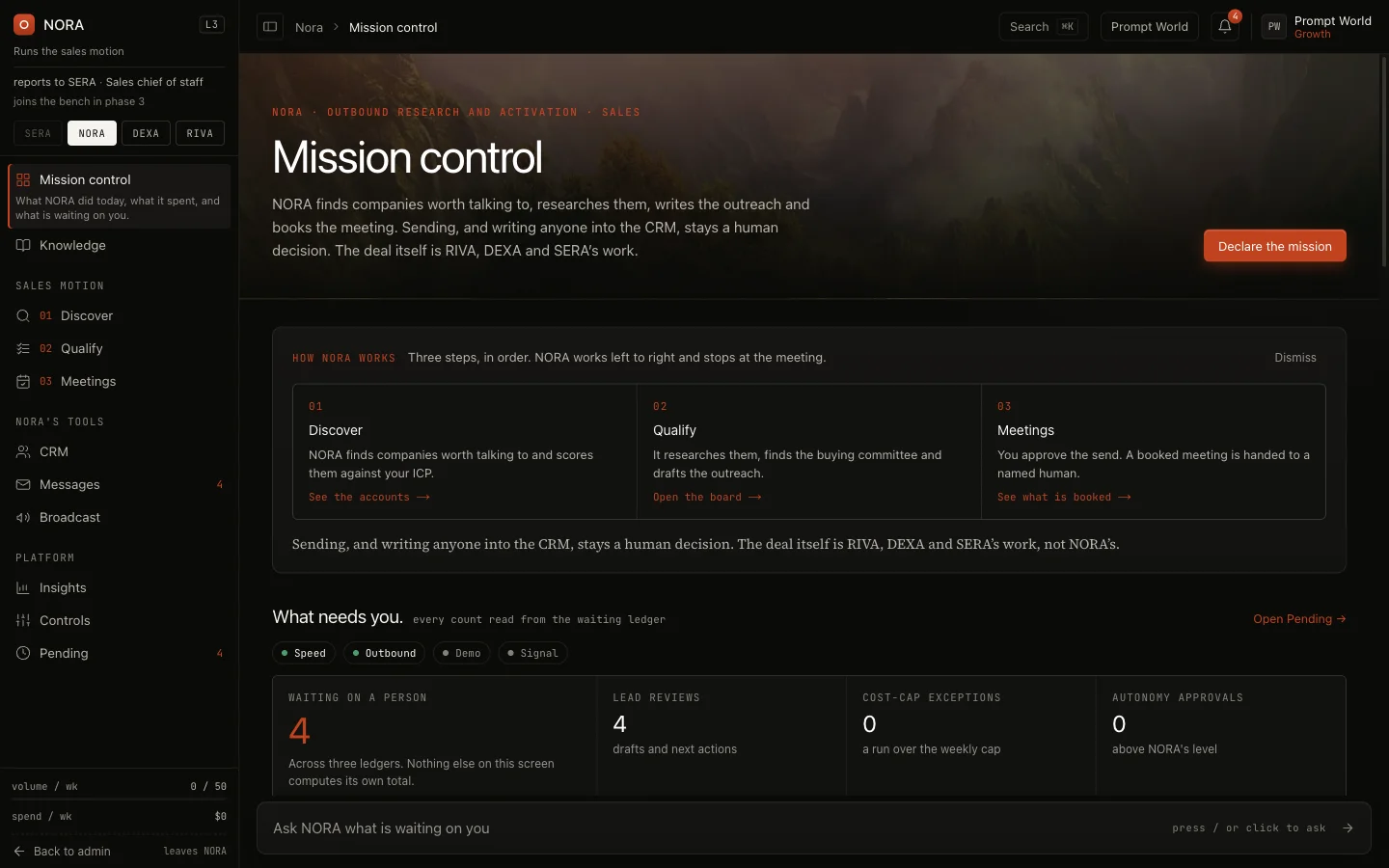Open the notifications bell
The image size is (1389, 868).
pyautogui.click(x=1225, y=27)
